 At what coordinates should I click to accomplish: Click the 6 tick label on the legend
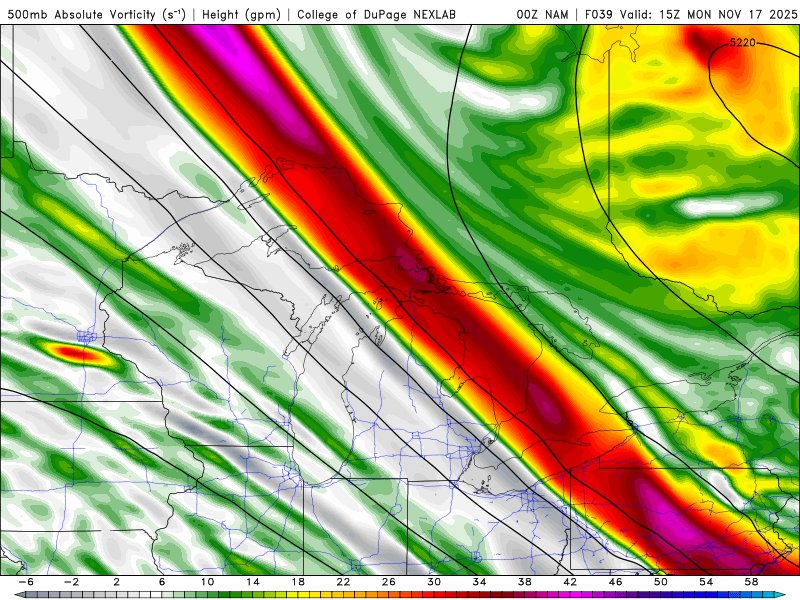point(162,582)
